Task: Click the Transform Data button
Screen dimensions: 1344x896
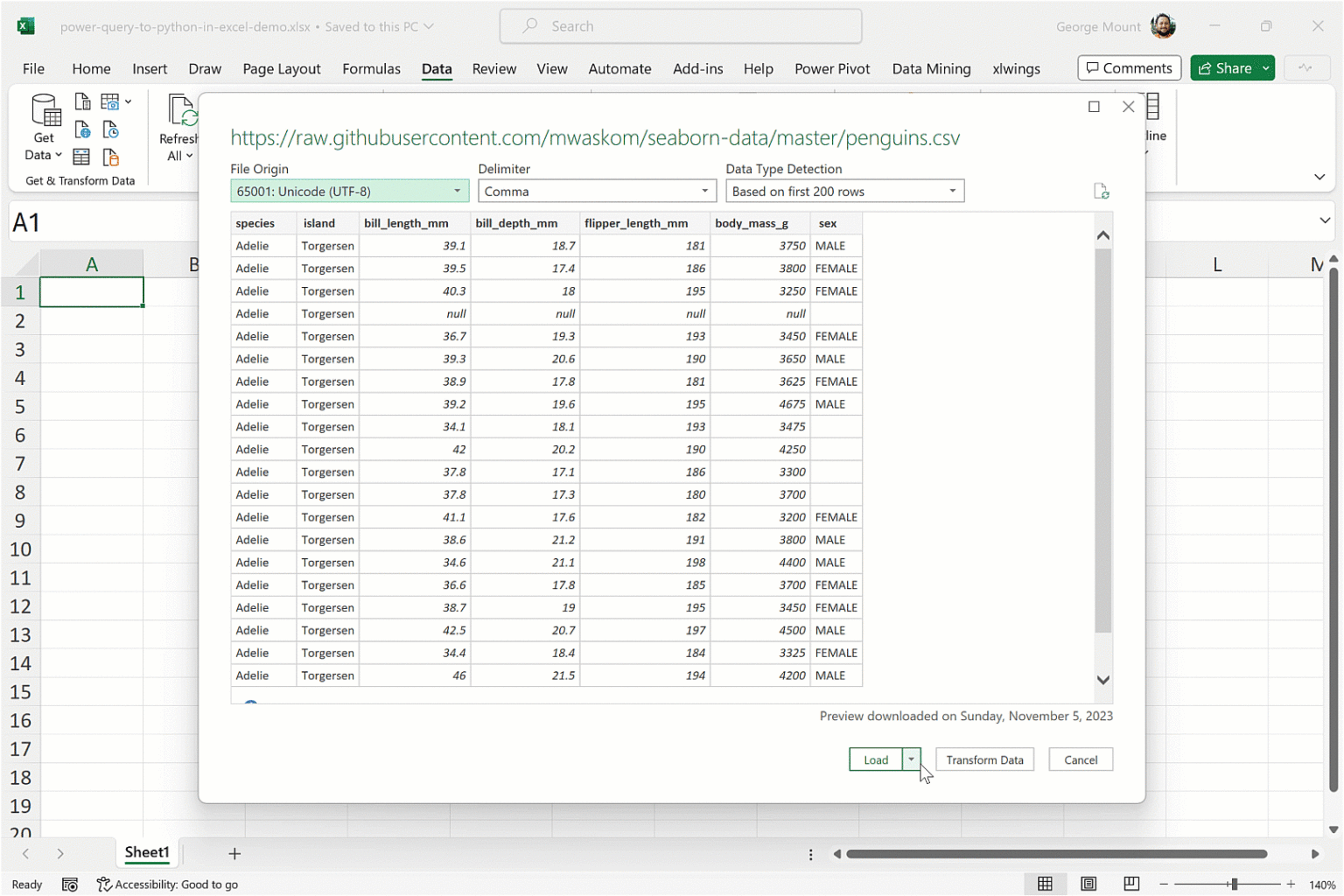Action: point(984,759)
